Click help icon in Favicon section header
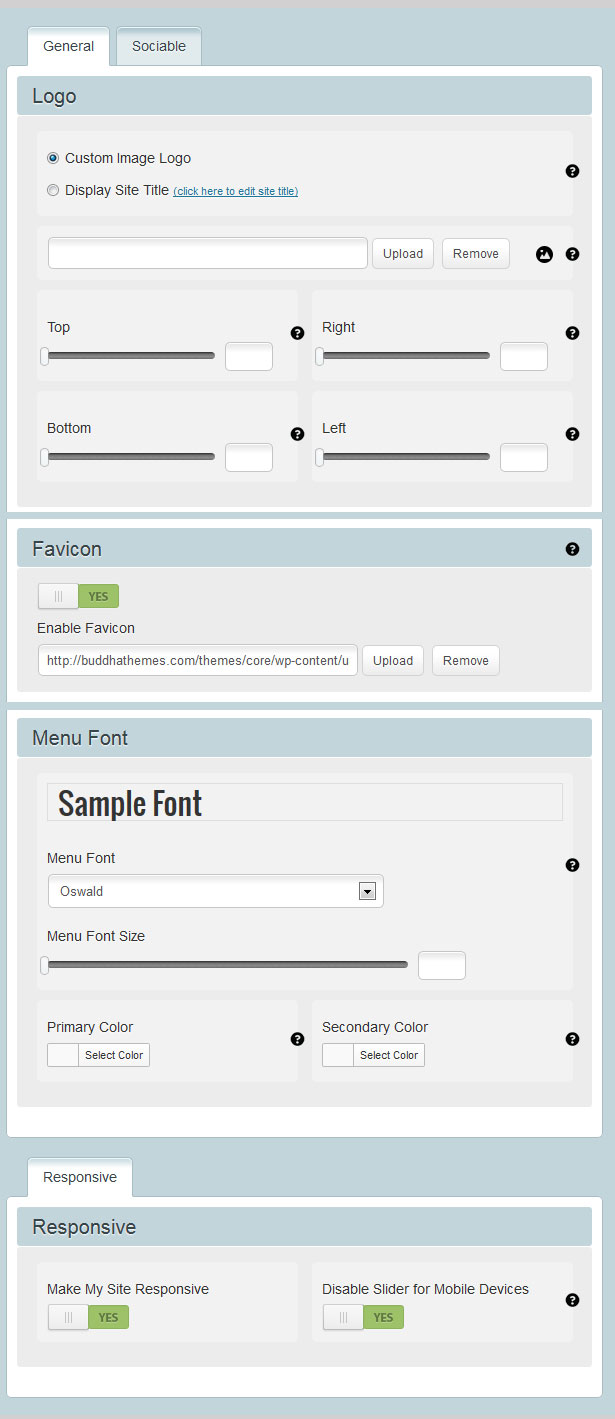The height and width of the screenshot is (1419, 615). coord(572,549)
